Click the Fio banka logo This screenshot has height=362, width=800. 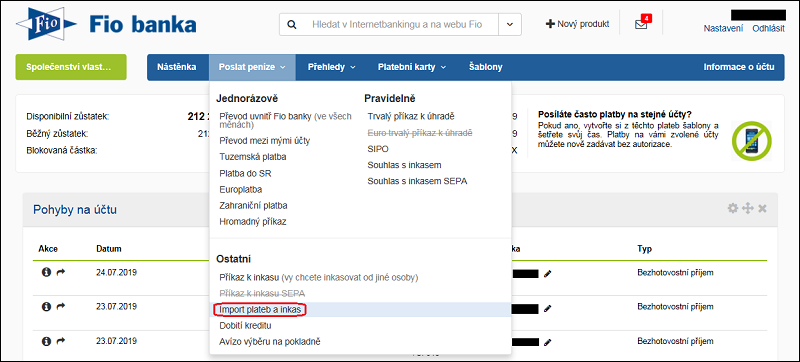pos(106,24)
